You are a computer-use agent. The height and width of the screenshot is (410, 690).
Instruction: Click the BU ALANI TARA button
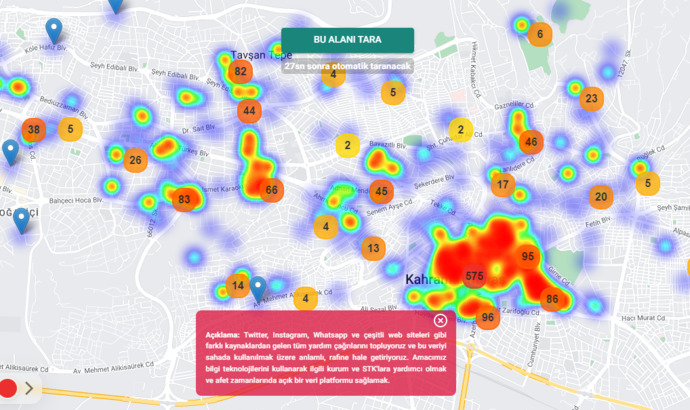[x=347, y=40]
